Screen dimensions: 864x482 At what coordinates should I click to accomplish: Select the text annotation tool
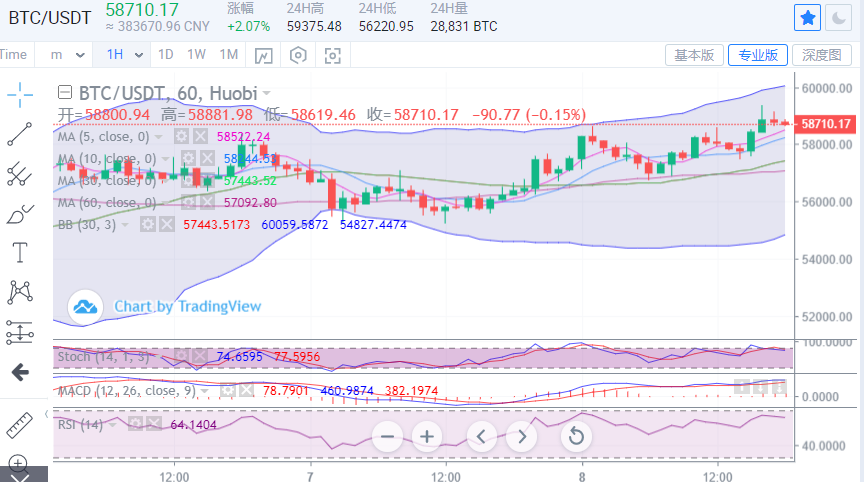tap(20, 253)
